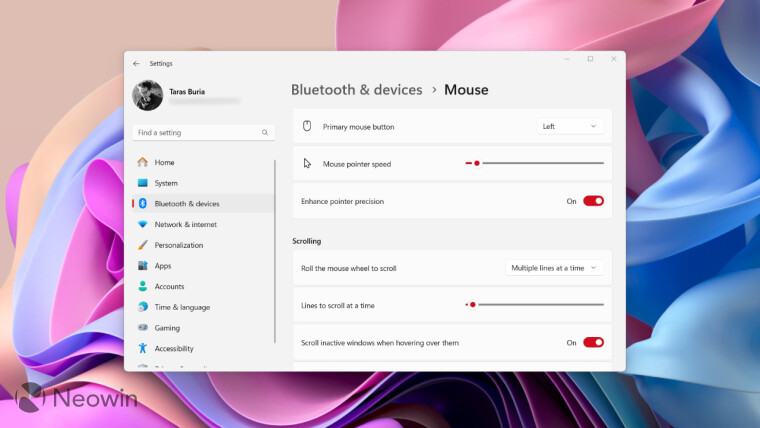Screen dimensions: 760x428
Task: Click the Time & language globe icon
Action: [142, 307]
